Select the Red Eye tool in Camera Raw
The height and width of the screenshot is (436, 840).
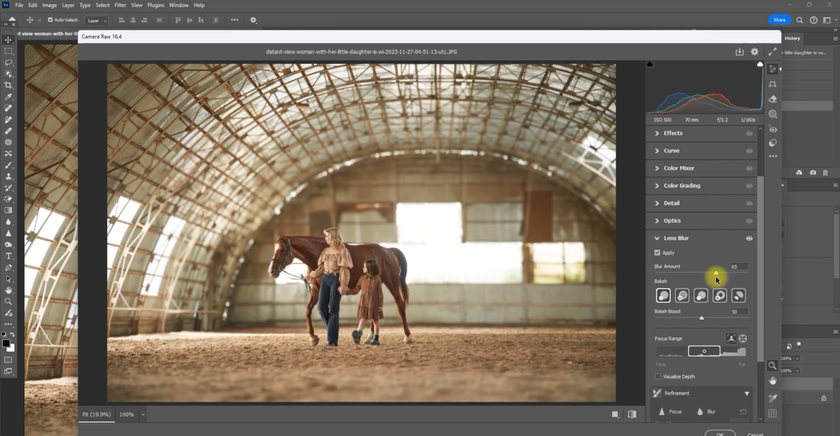[x=772, y=130]
